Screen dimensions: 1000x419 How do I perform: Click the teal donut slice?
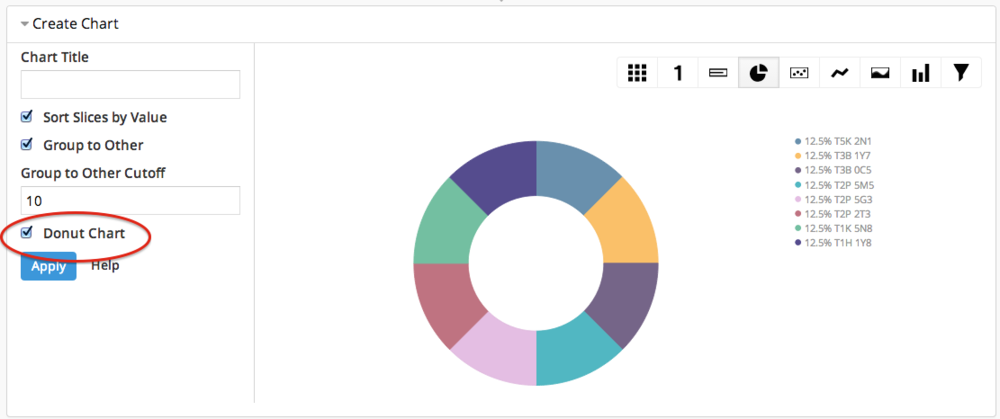(573, 352)
